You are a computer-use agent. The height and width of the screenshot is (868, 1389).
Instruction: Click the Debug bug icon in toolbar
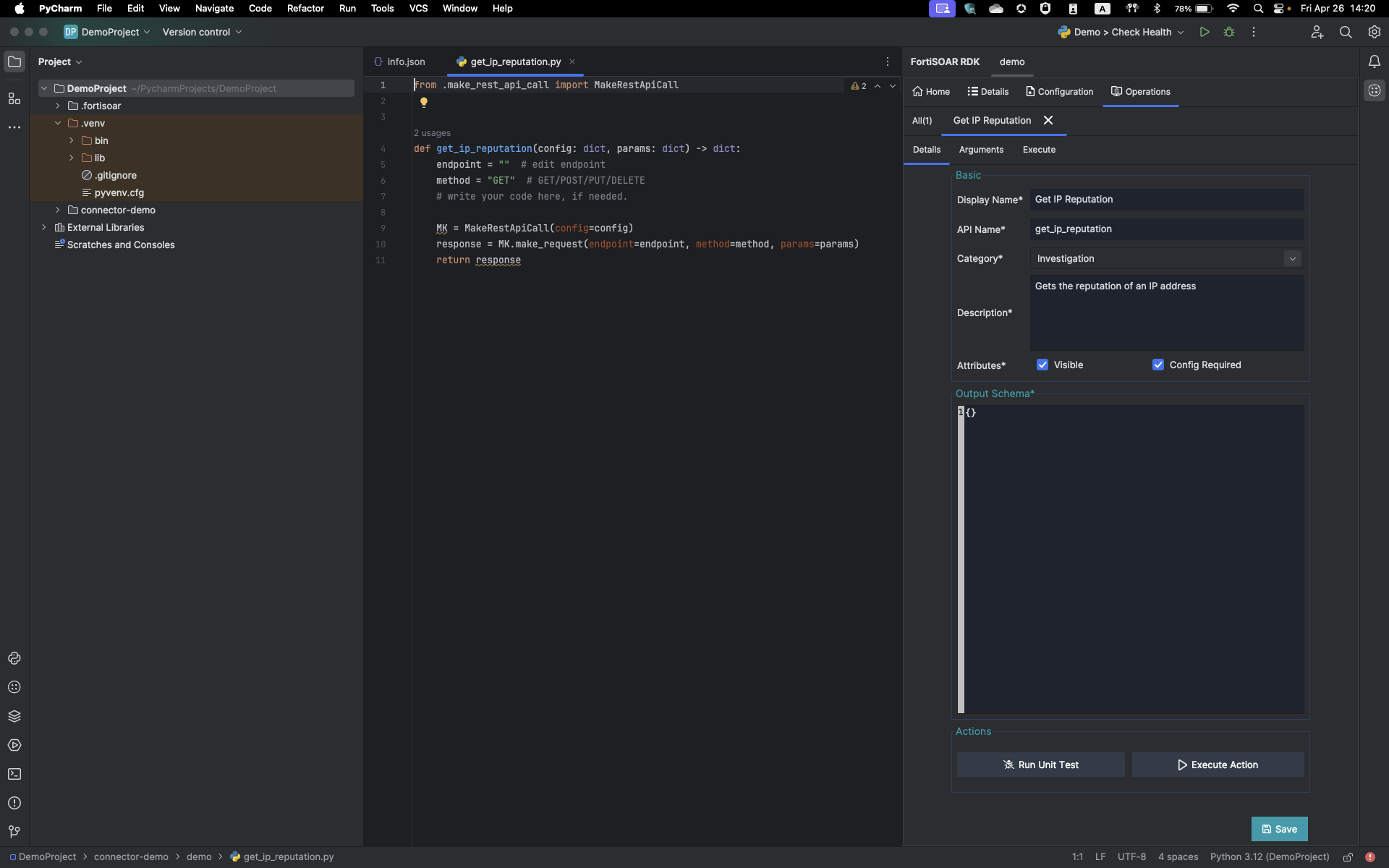(1229, 32)
